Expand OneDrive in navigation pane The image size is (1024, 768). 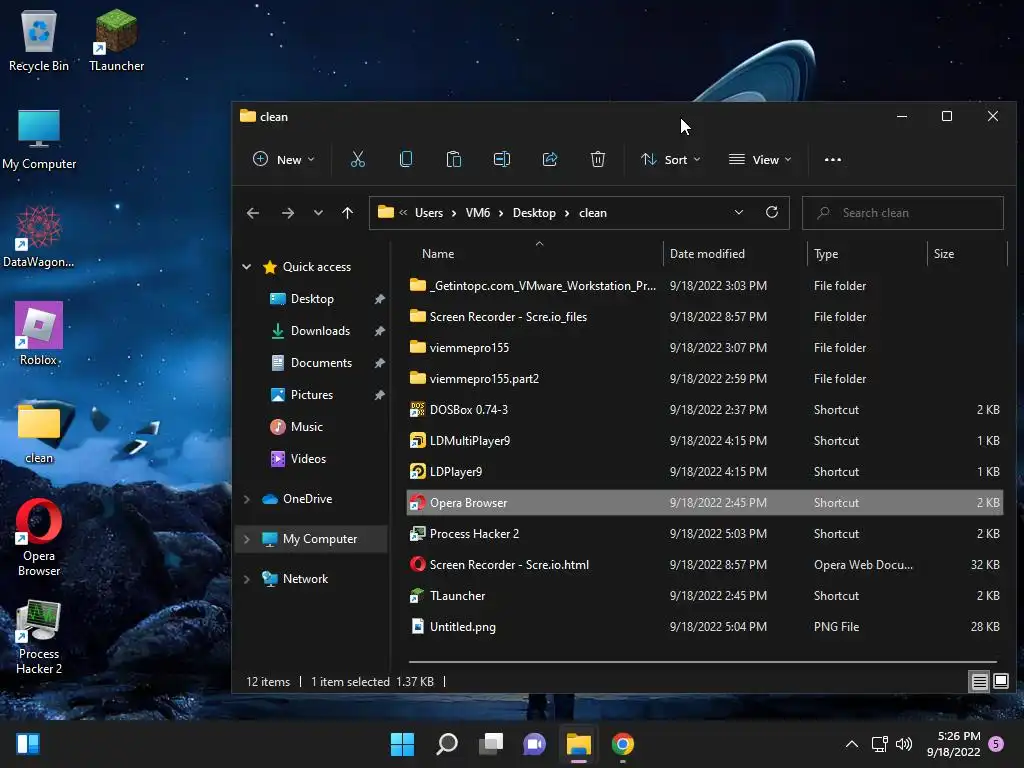[x=246, y=499]
